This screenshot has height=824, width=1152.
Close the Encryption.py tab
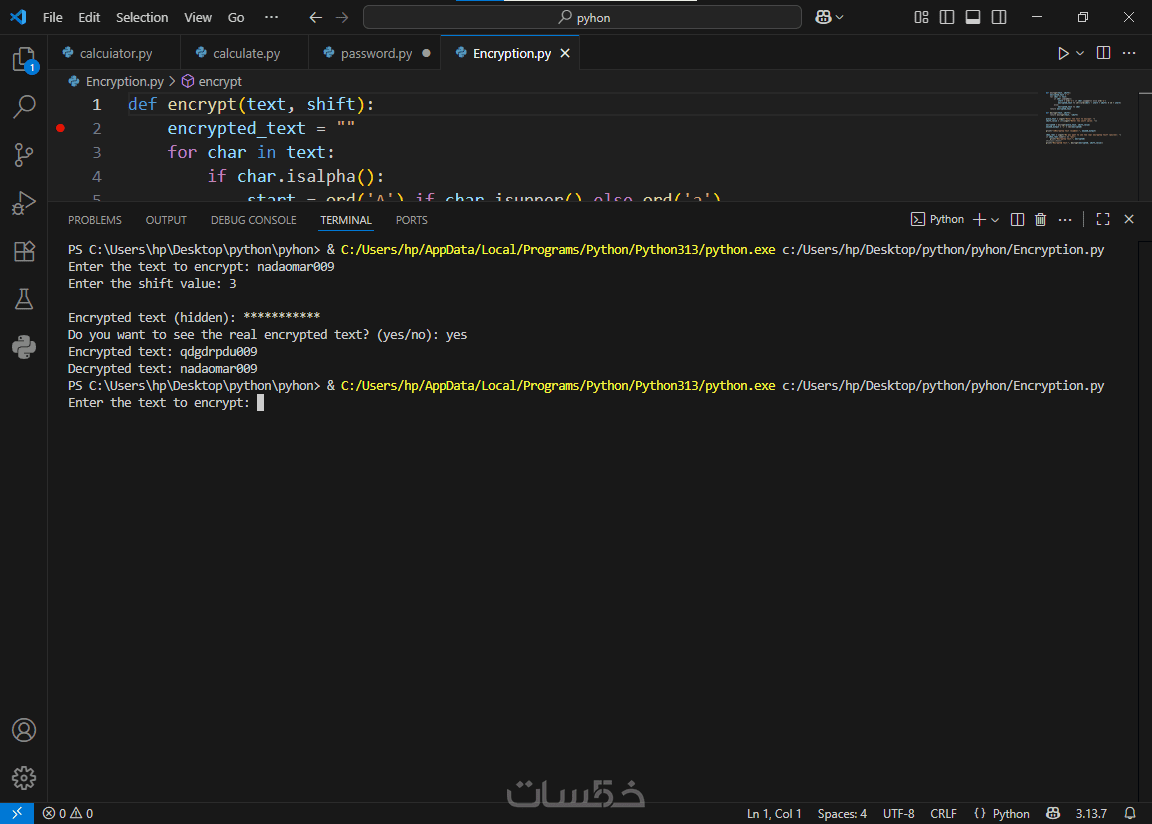pos(565,53)
